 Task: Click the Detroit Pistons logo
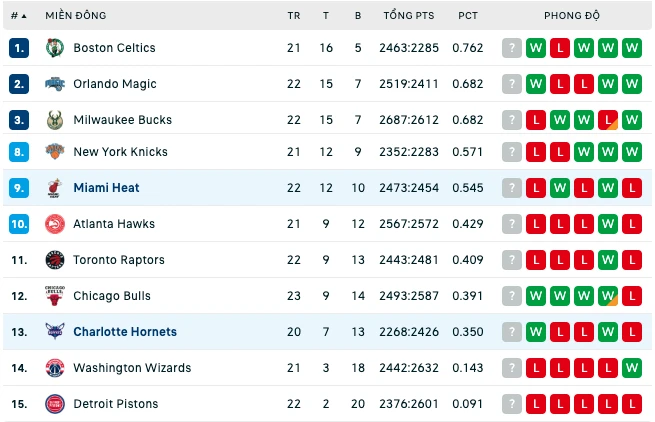point(55,404)
